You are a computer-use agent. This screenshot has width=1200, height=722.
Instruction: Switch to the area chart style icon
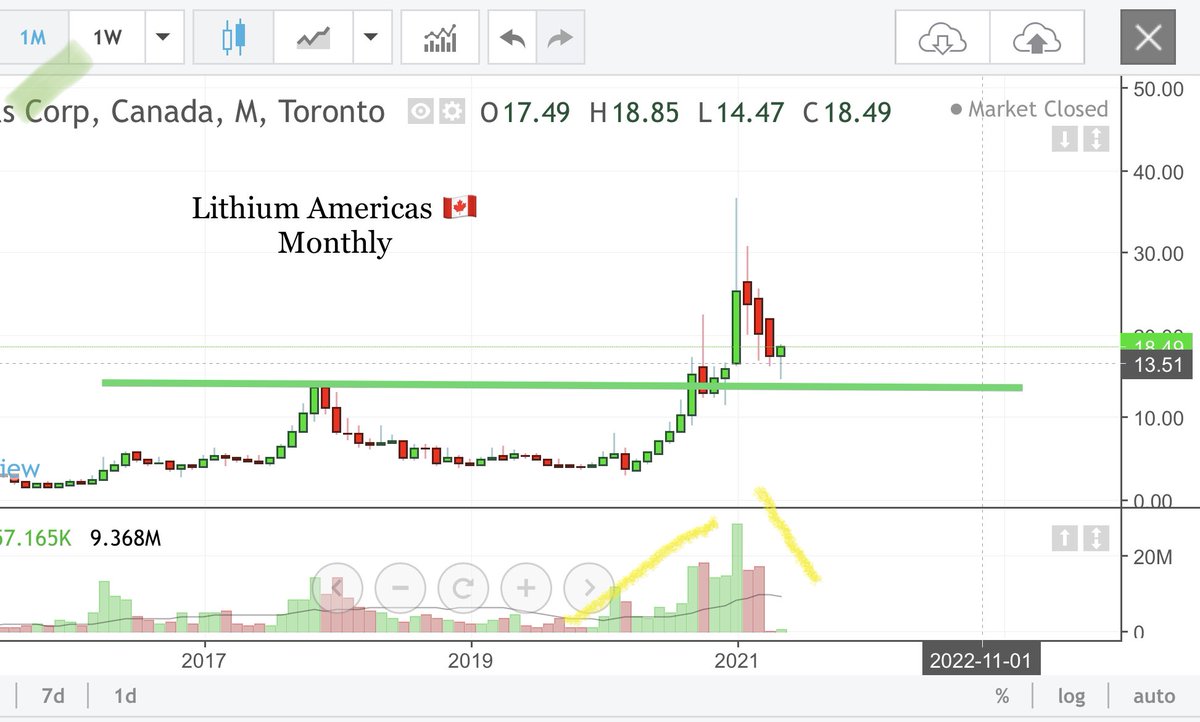click(x=313, y=36)
